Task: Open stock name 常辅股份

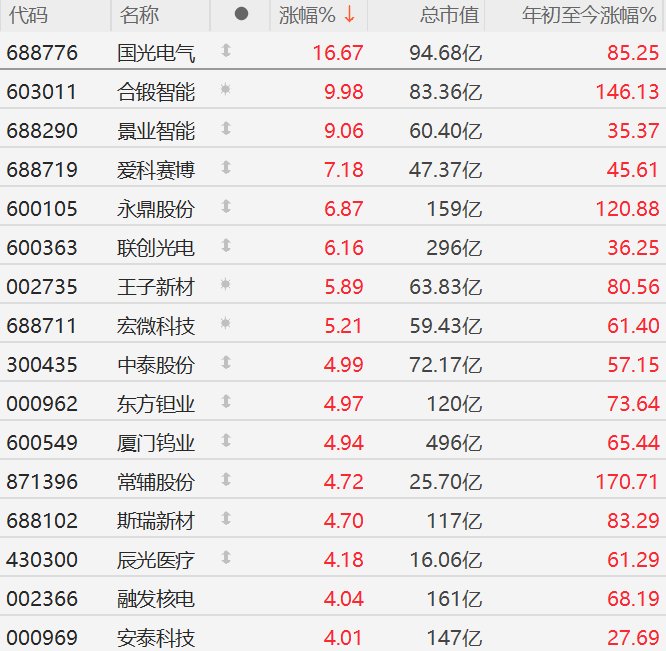Action: click(x=156, y=482)
